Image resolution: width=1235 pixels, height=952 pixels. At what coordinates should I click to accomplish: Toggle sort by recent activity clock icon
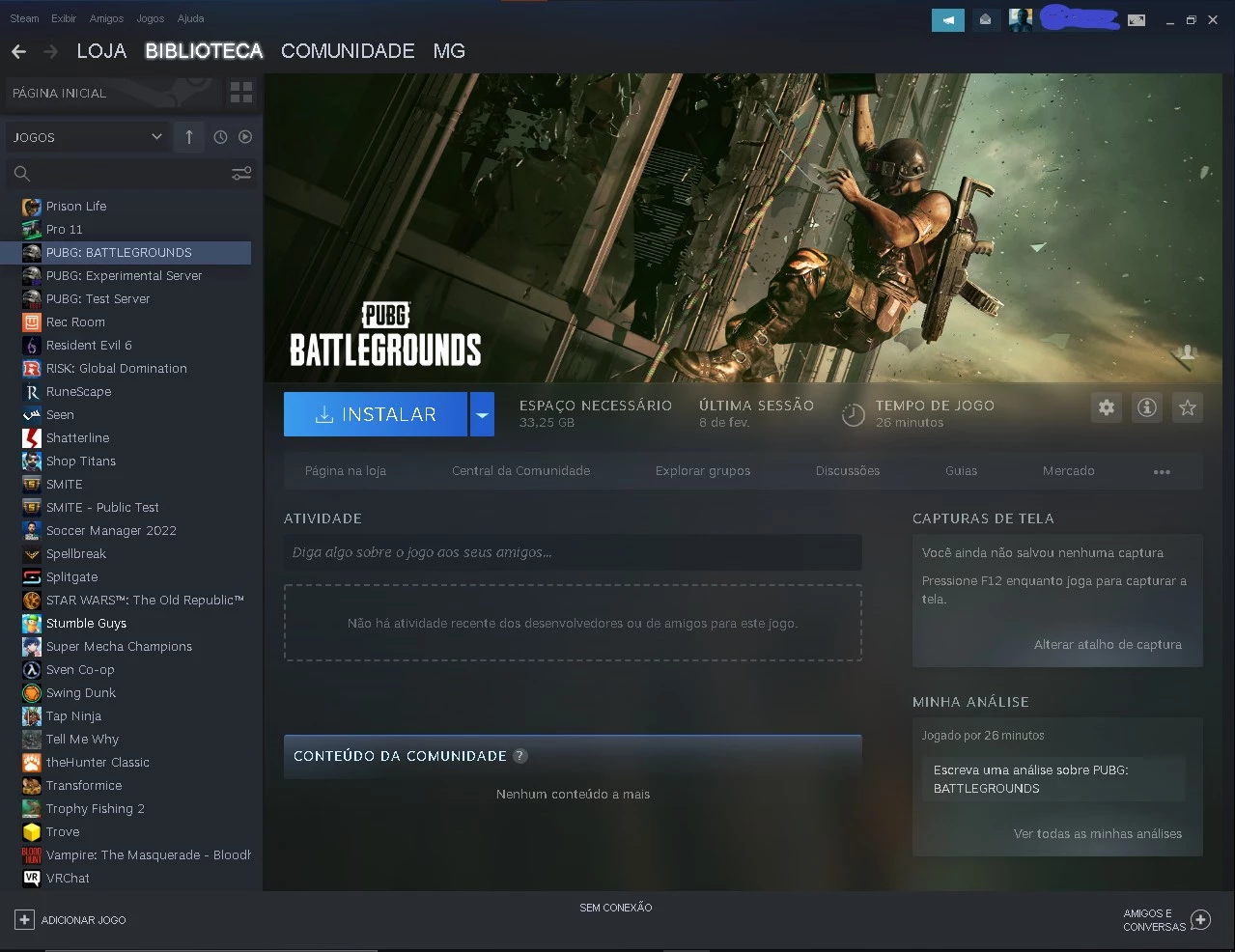pyautogui.click(x=220, y=137)
